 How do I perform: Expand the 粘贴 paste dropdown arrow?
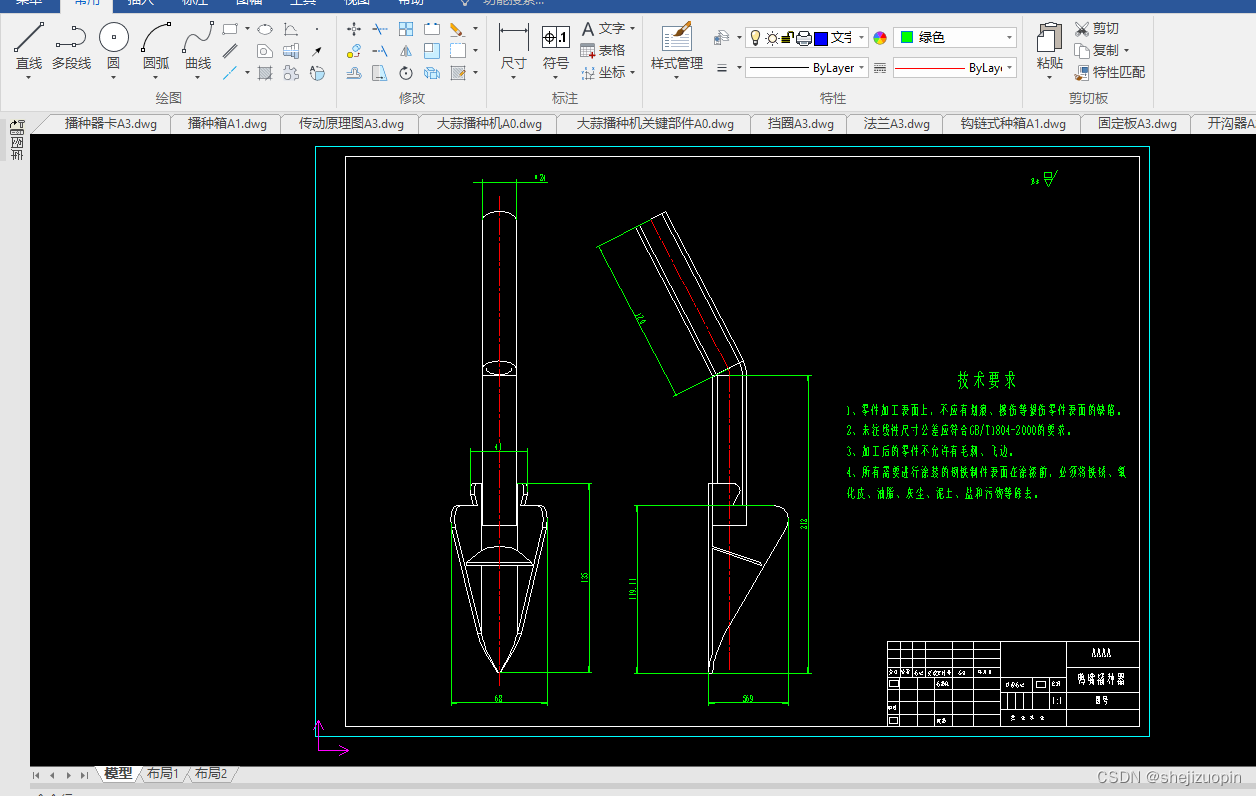point(1049,77)
